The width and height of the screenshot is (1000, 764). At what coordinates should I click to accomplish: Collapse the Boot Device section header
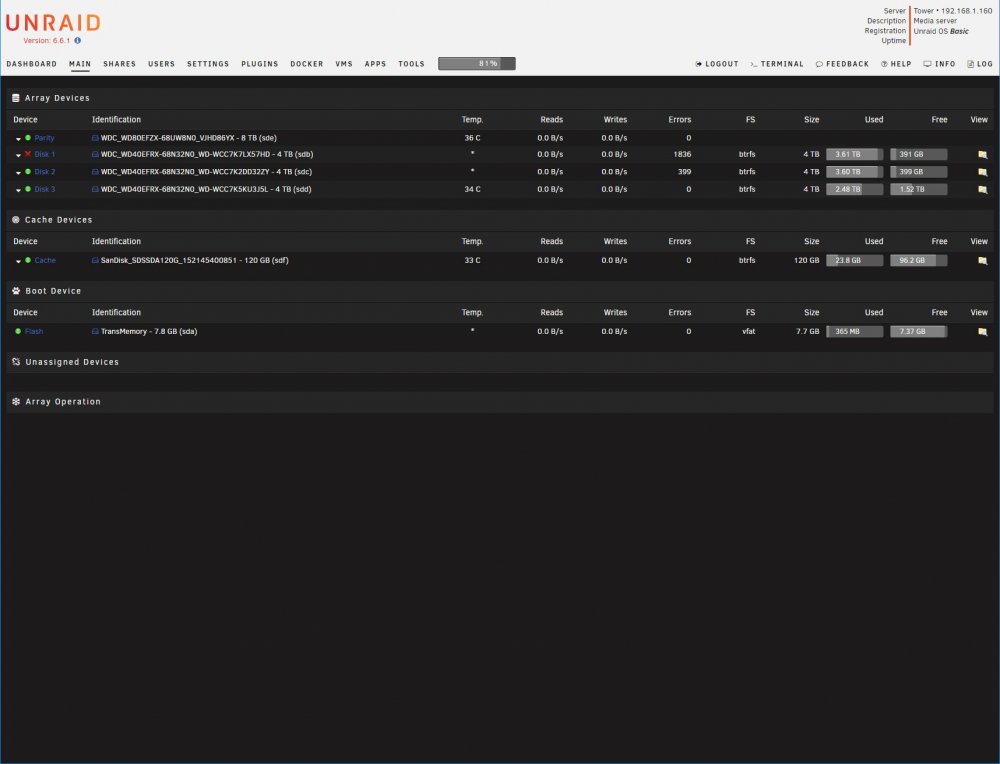500,291
